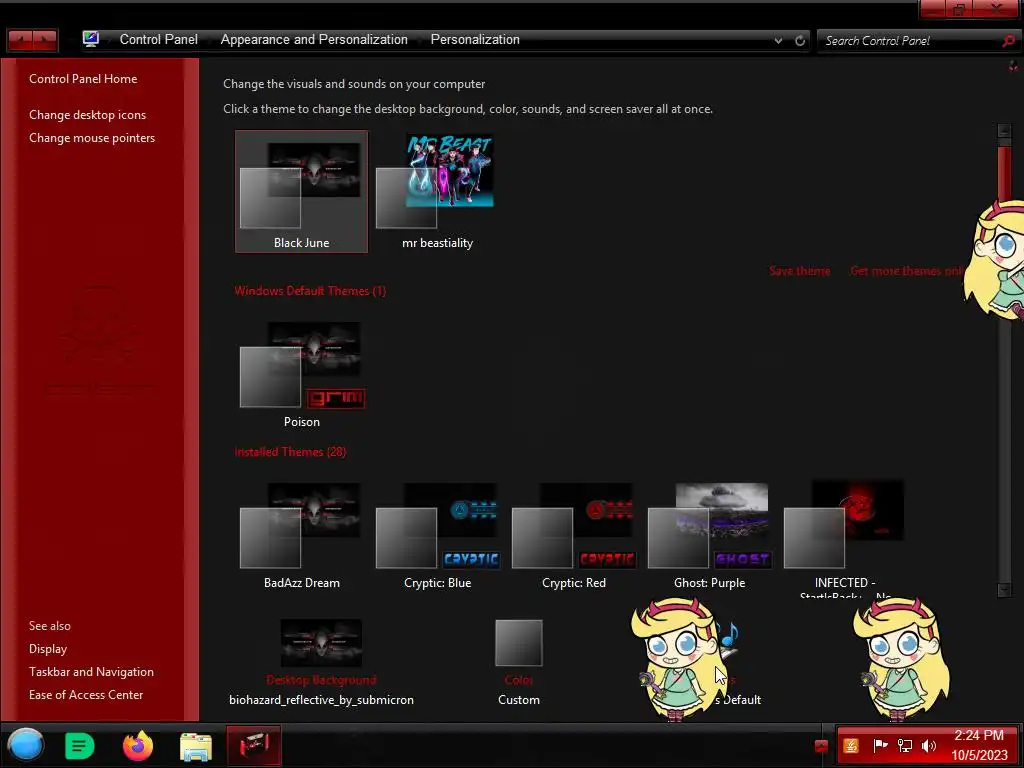This screenshot has width=1024, height=768.
Task: Click the active Personalization taskbar button
Action: [x=254, y=745]
